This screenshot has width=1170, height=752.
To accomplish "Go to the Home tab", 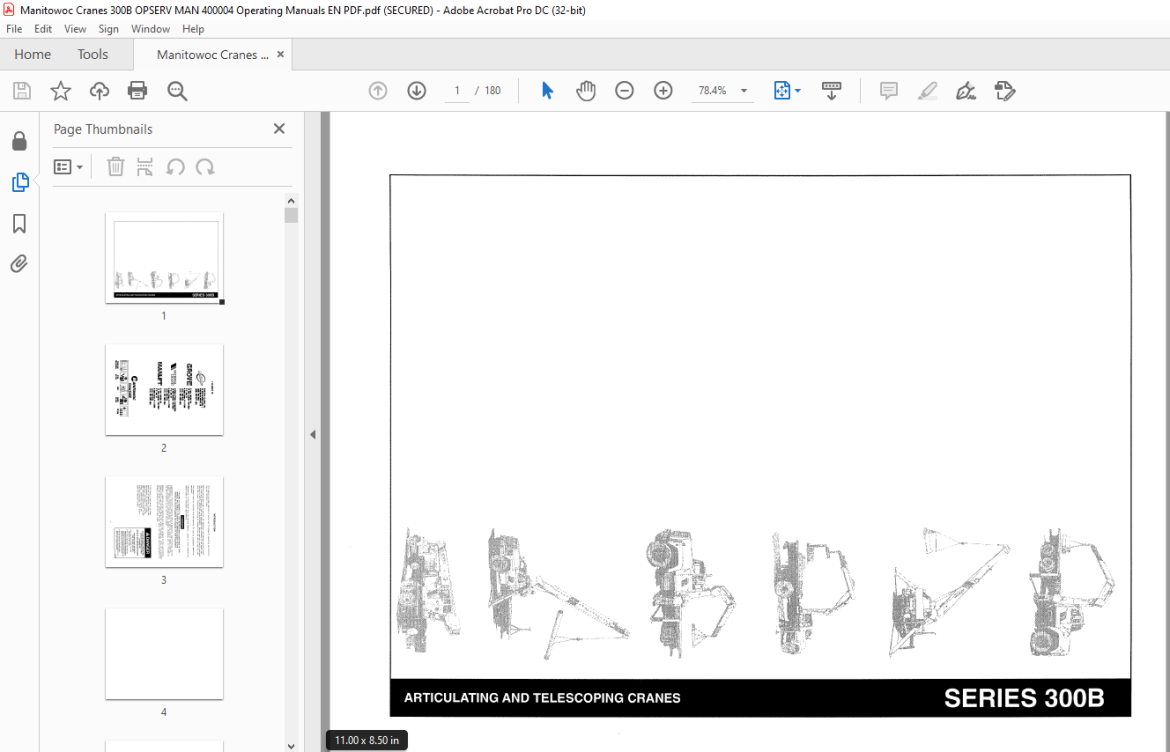I will click(32, 54).
